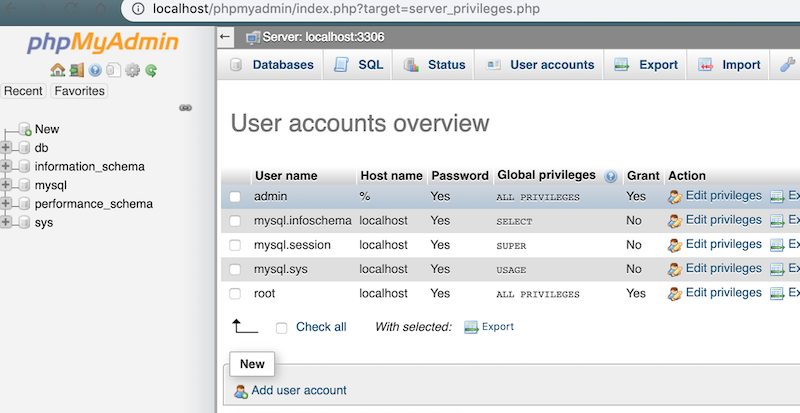Click export icon in mysql.infoschema row
Viewport: 800px width, 413px height.
777,221
